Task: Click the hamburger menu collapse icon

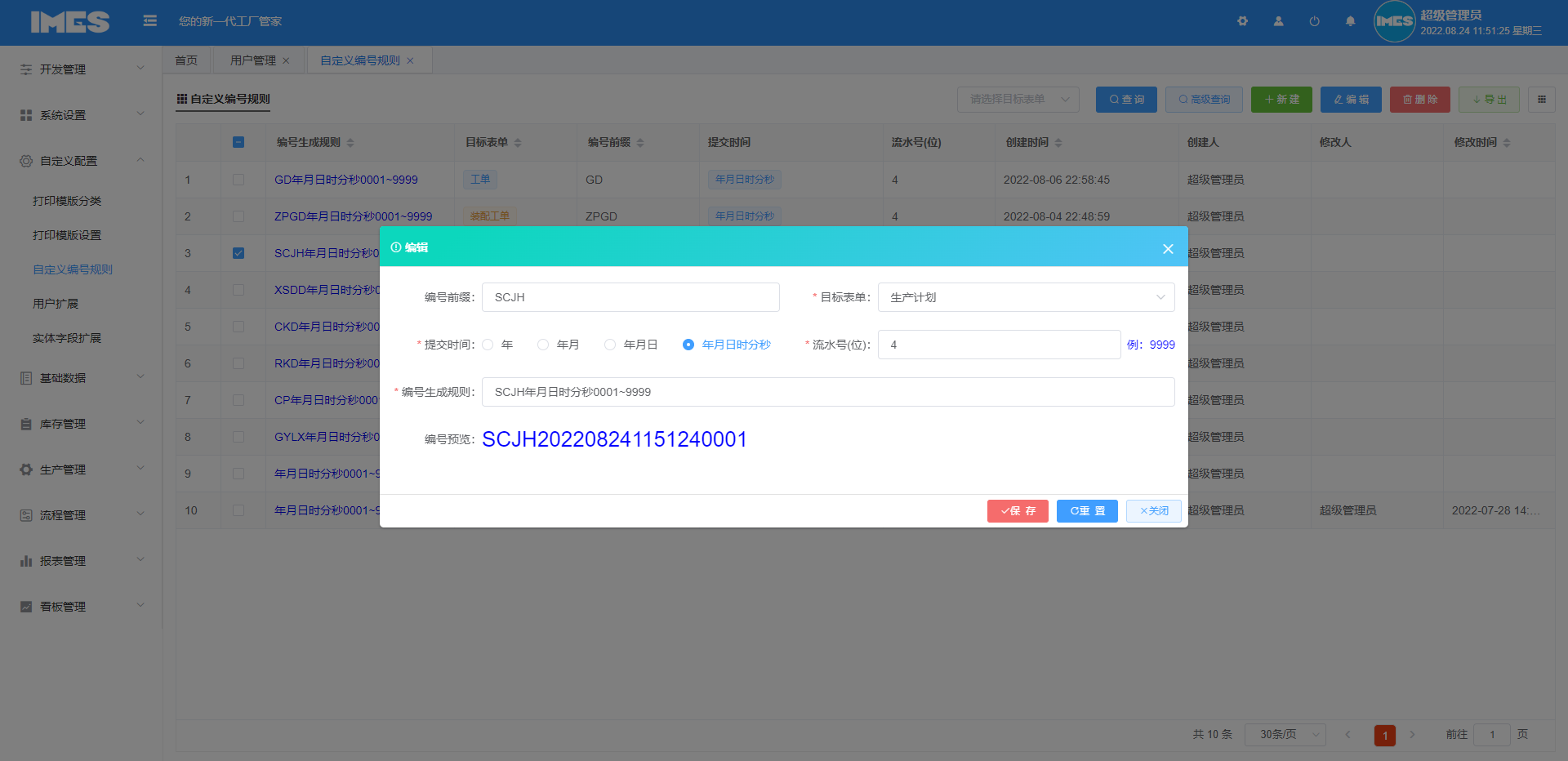Action: pos(149,21)
